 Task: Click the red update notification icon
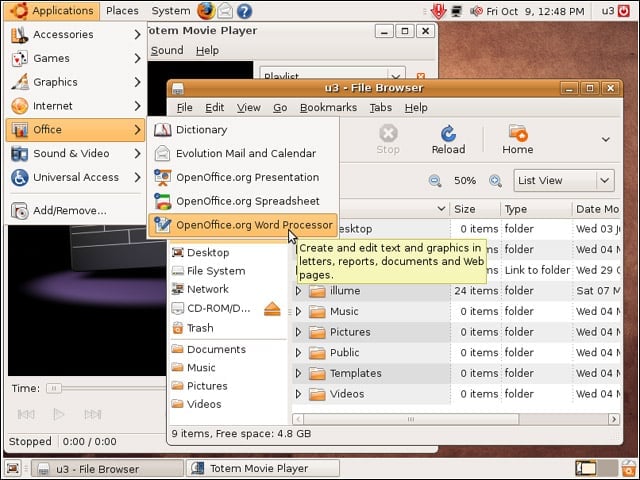click(438, 11)
